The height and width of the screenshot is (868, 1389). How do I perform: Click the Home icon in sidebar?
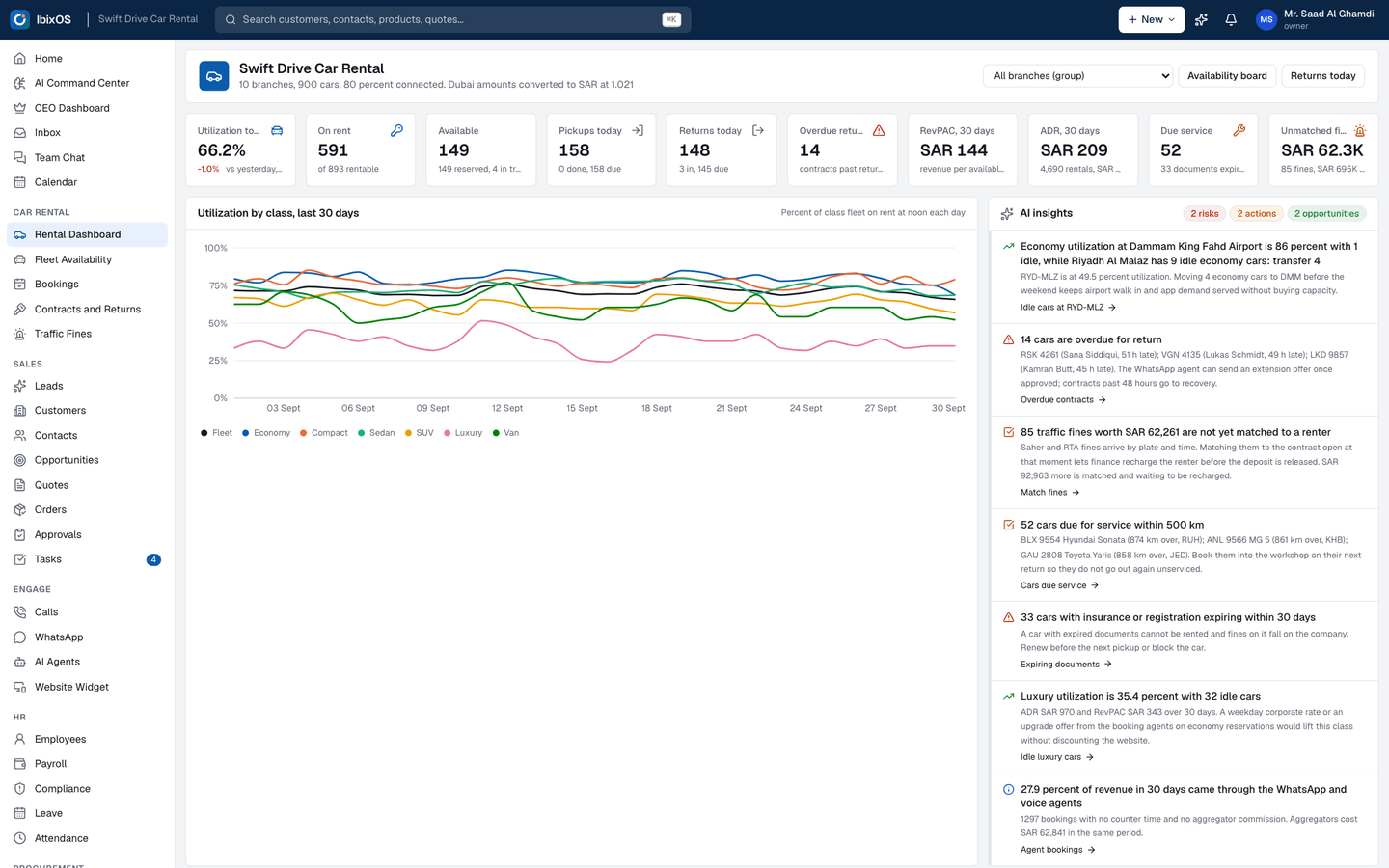pyautogui.click(x=19, y=59)
